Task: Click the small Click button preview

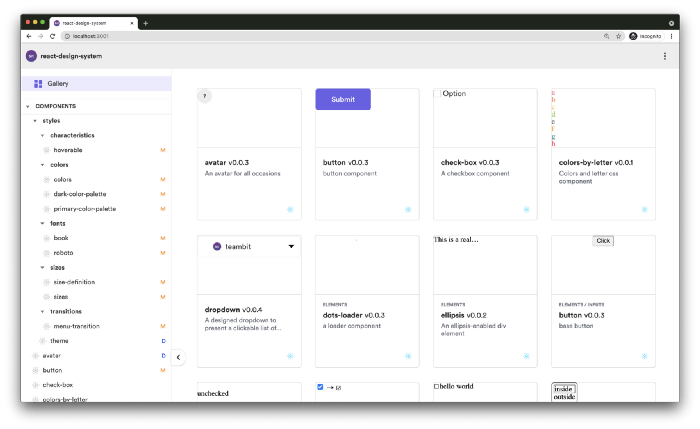Action: pyautogui.click(x=603, y=241)
